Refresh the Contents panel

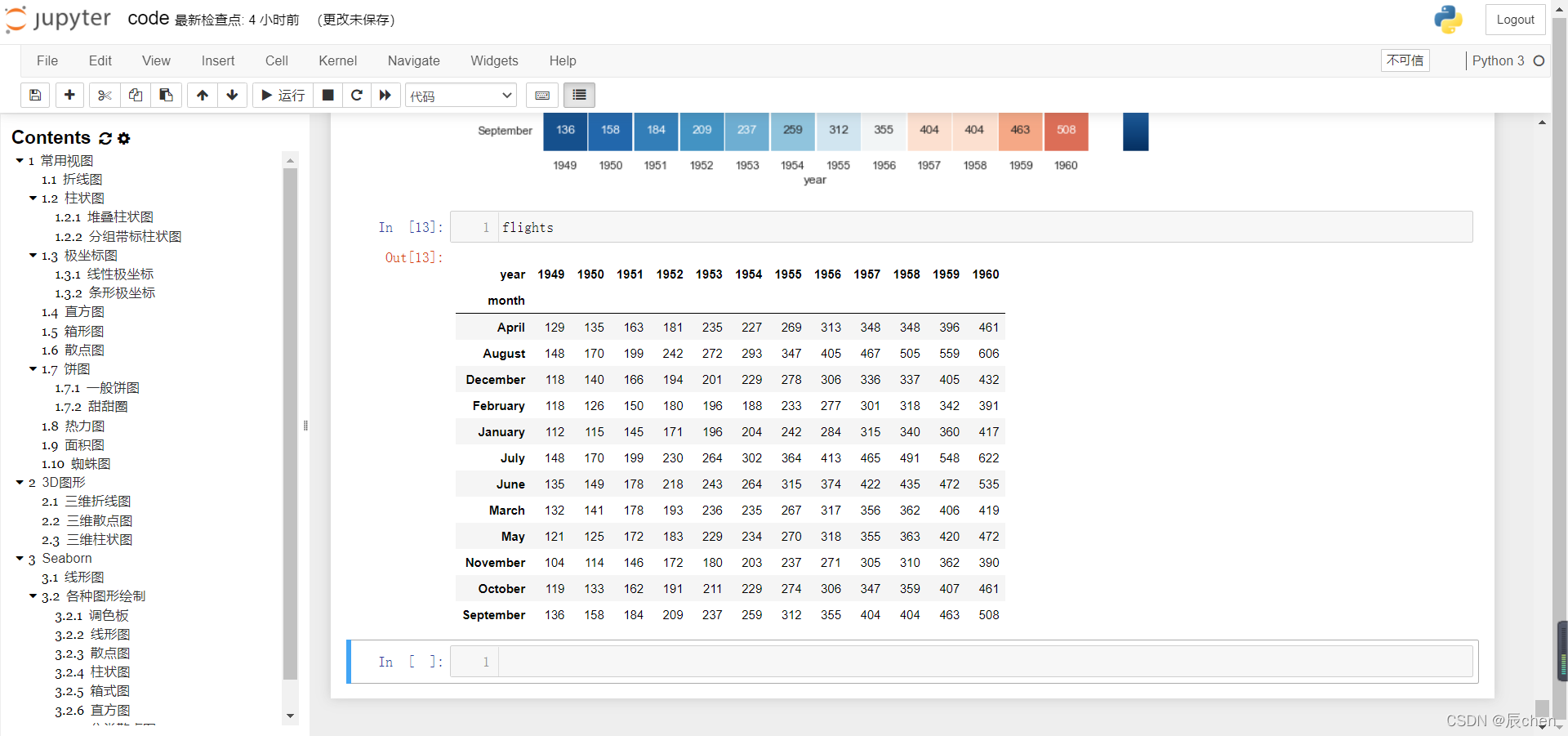[x=105, y=138]
